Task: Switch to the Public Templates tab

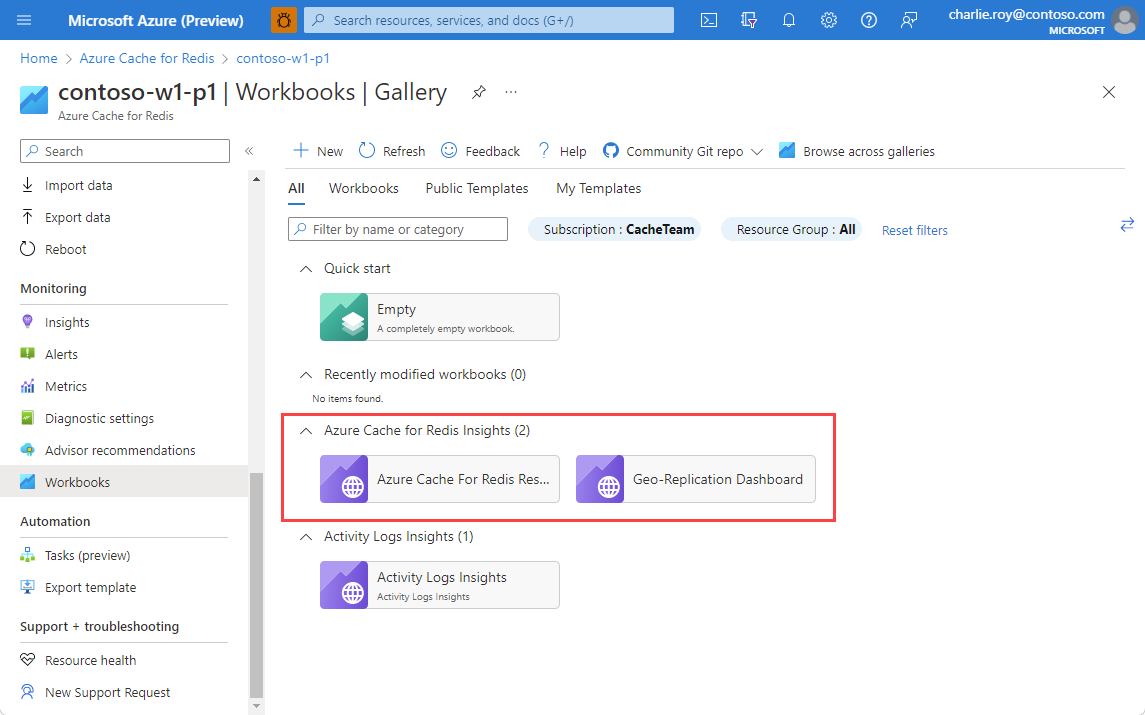Action: pos(477,188)
